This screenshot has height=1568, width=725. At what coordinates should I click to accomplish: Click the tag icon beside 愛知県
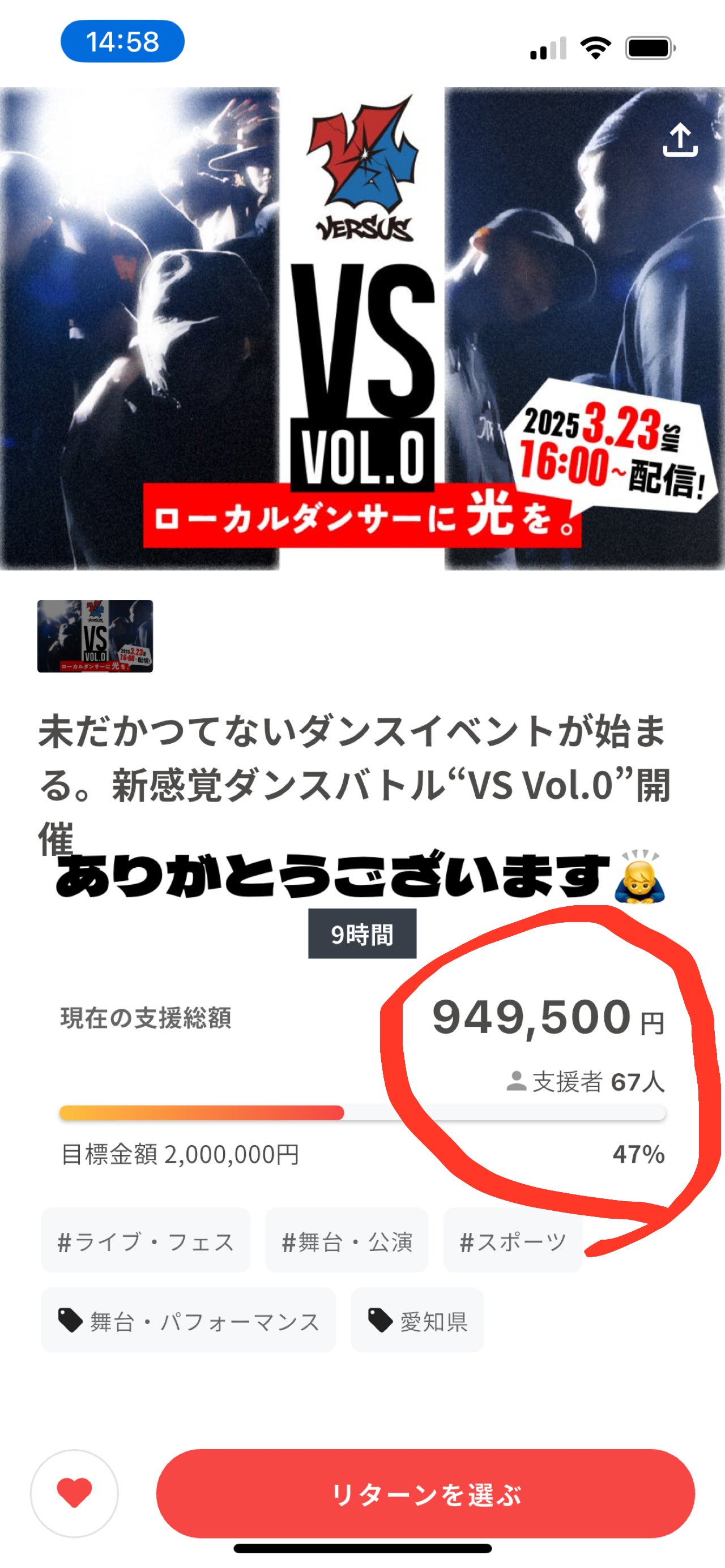380,1320
